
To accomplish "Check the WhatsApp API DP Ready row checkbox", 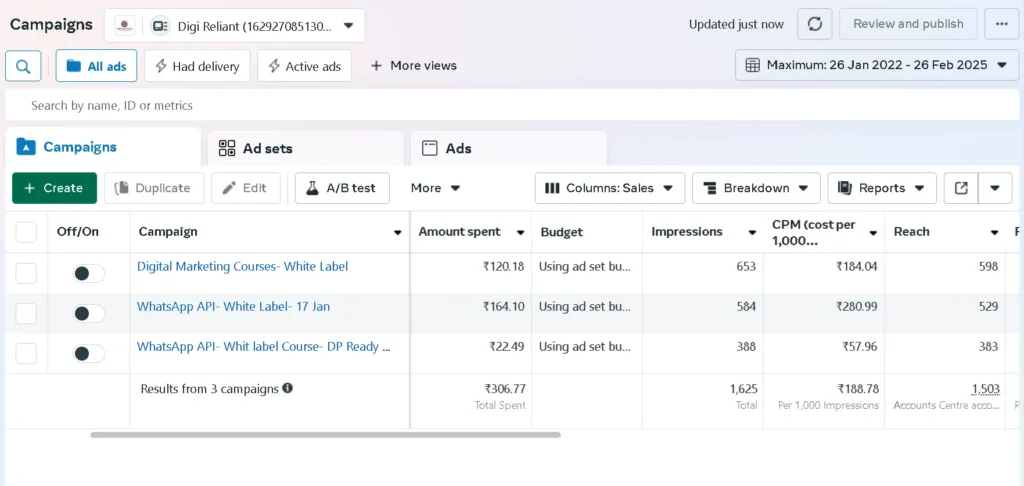I will [x=26, y=353].
